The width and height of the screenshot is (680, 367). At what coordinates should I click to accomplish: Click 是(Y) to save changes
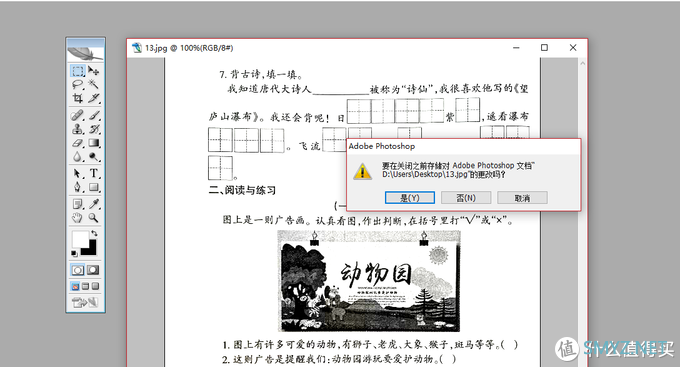click(410, 198)
